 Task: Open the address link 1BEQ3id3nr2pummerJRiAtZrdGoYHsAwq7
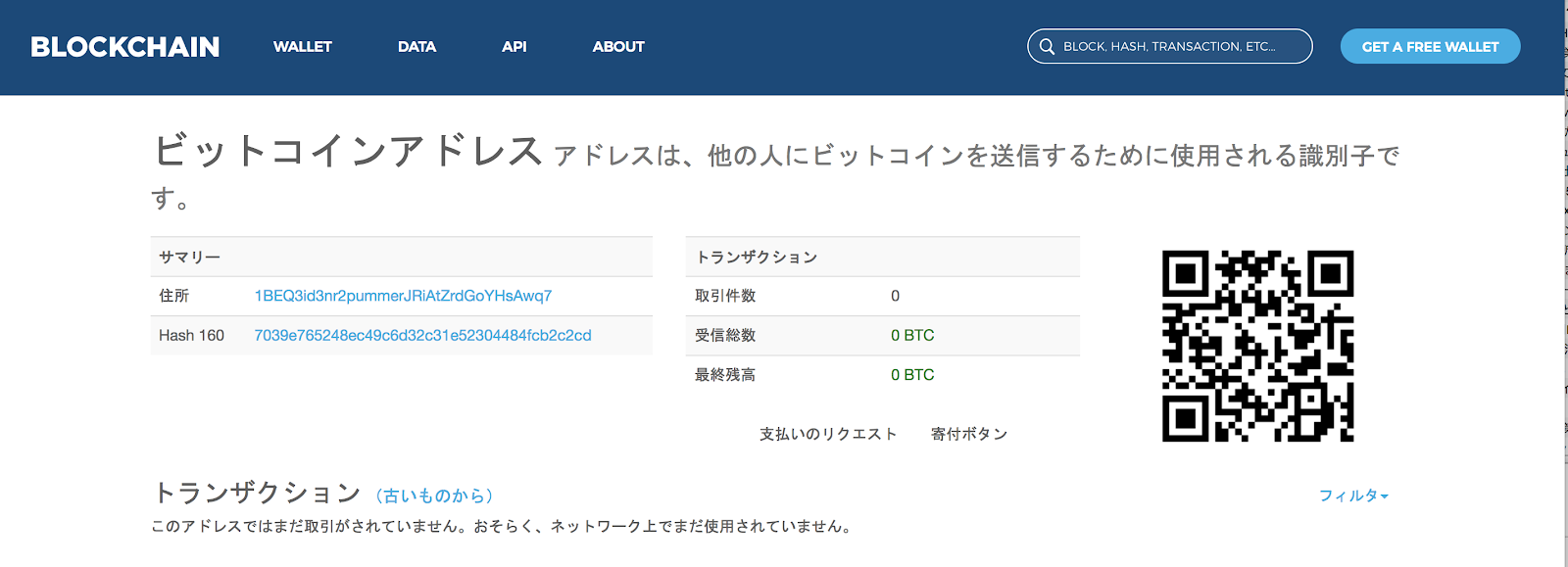click(403, 296)
